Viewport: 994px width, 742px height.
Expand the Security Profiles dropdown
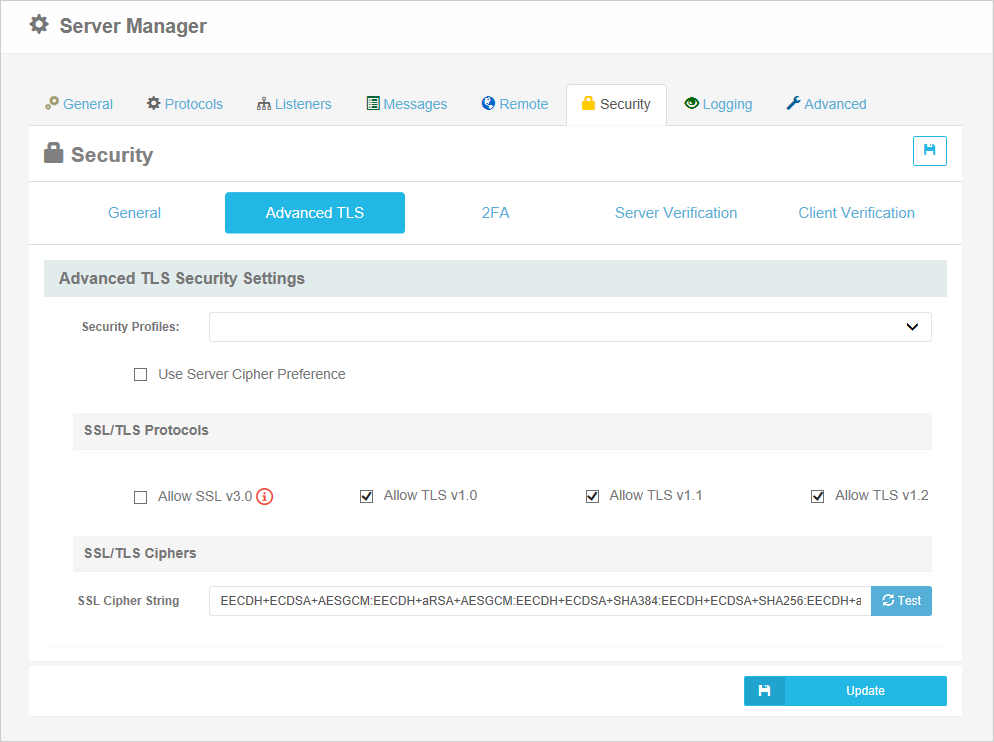point(570,327)
